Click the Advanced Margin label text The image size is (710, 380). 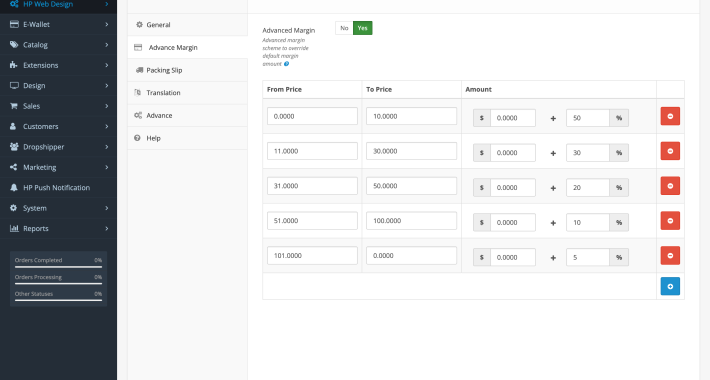click(288, 30)
